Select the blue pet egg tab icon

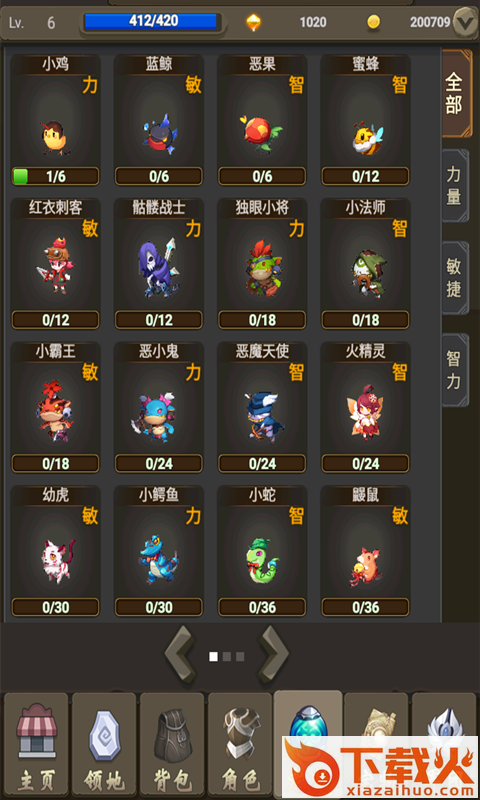click(x=308, y=719)
